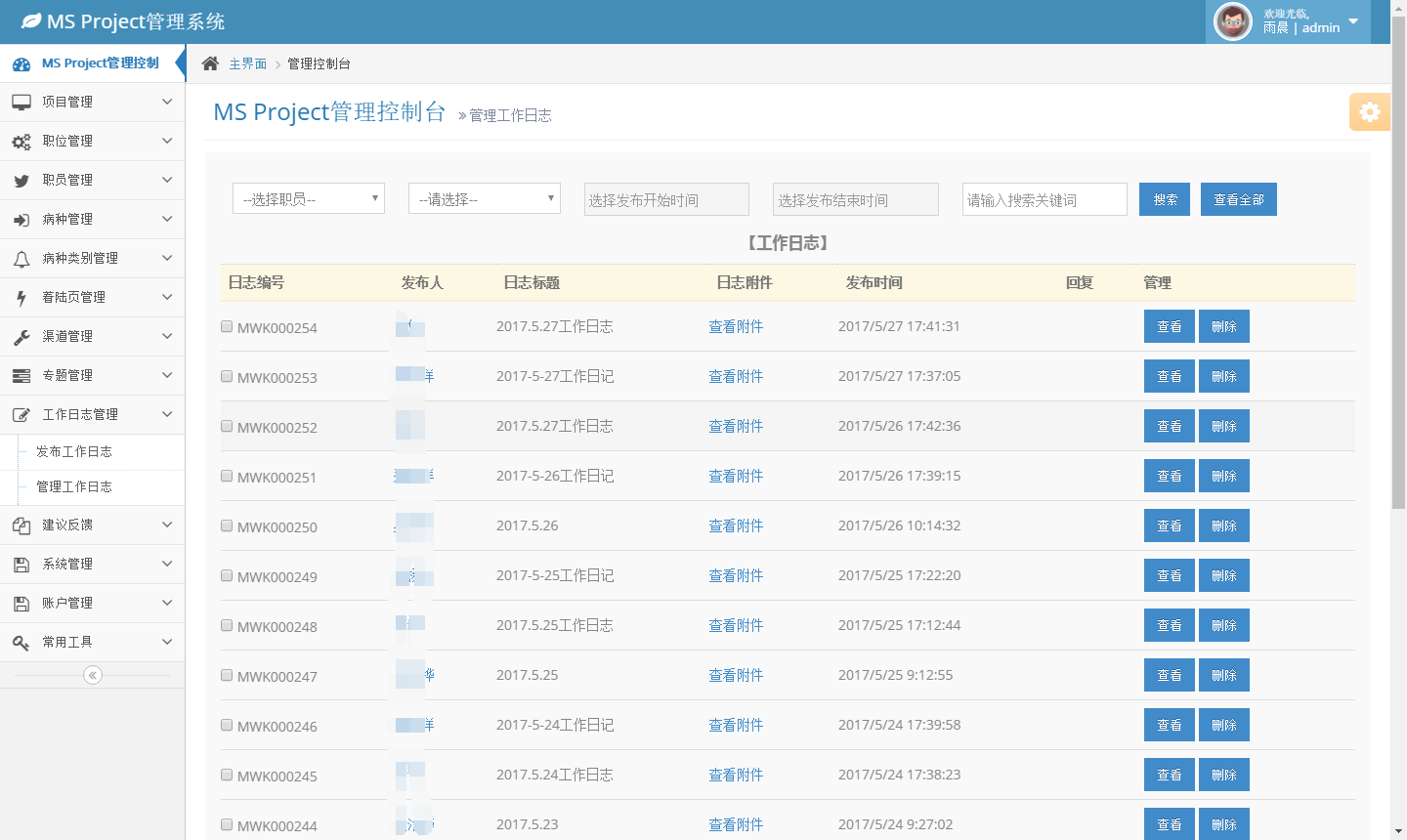The height and width of the screenshot is (840, 1407).
Task: Open 发布工作日志 in the sidebar
Action: pyautogui.click(x=74, y=452)
